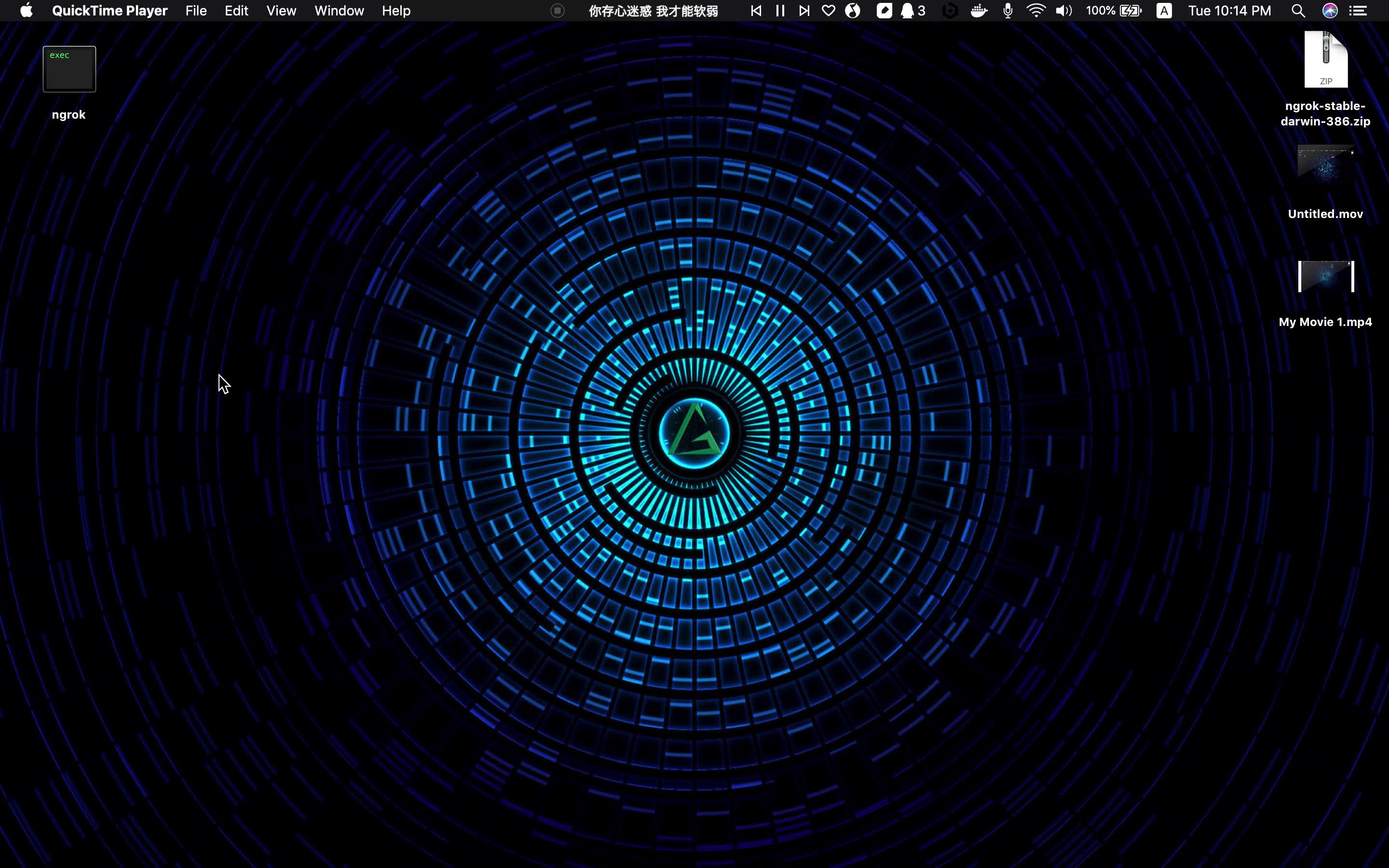
Task: Click the 100% battery status
Action: click(1114, 10)
